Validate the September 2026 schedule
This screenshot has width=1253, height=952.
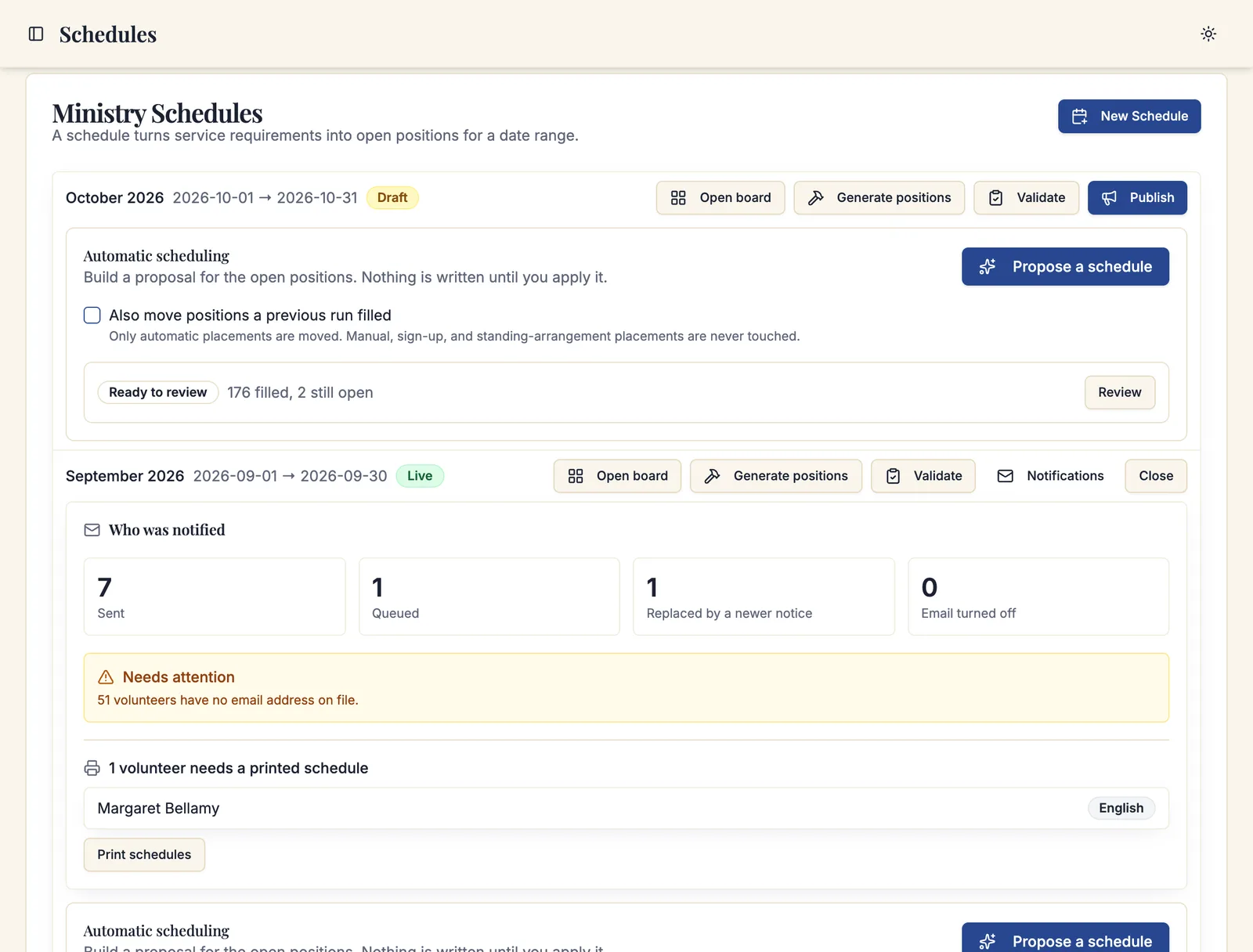923,476
